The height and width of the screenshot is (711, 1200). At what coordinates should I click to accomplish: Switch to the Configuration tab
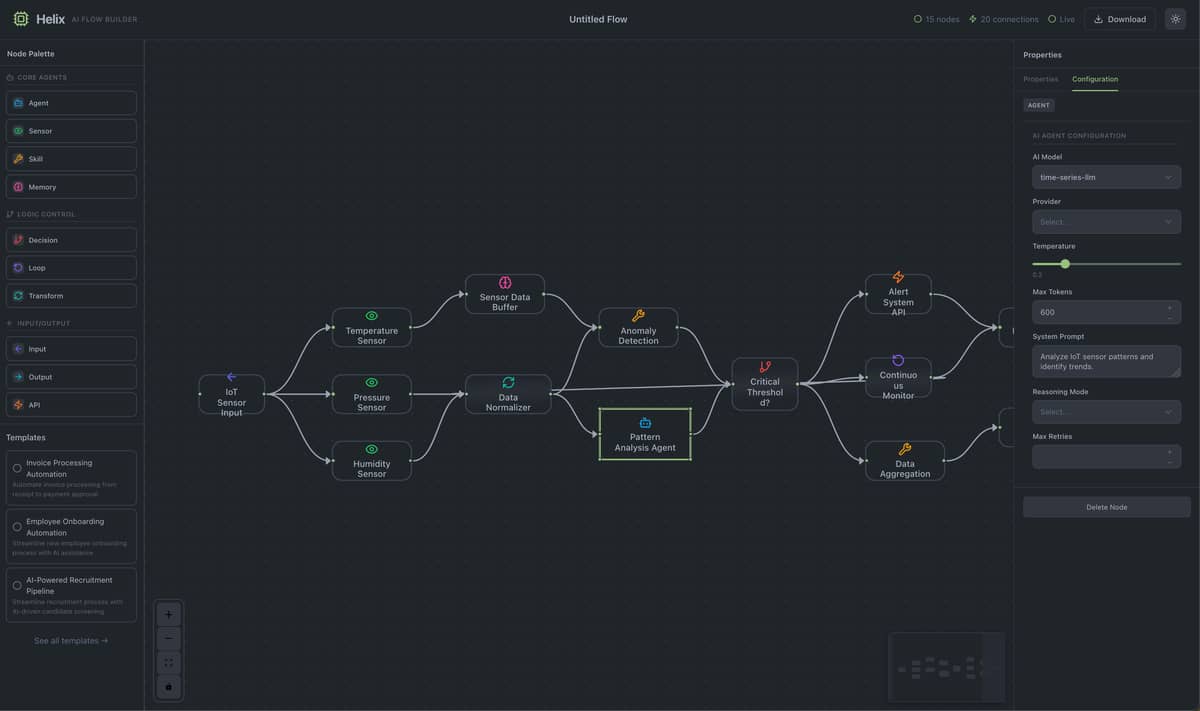click(x=1094, y=79)
